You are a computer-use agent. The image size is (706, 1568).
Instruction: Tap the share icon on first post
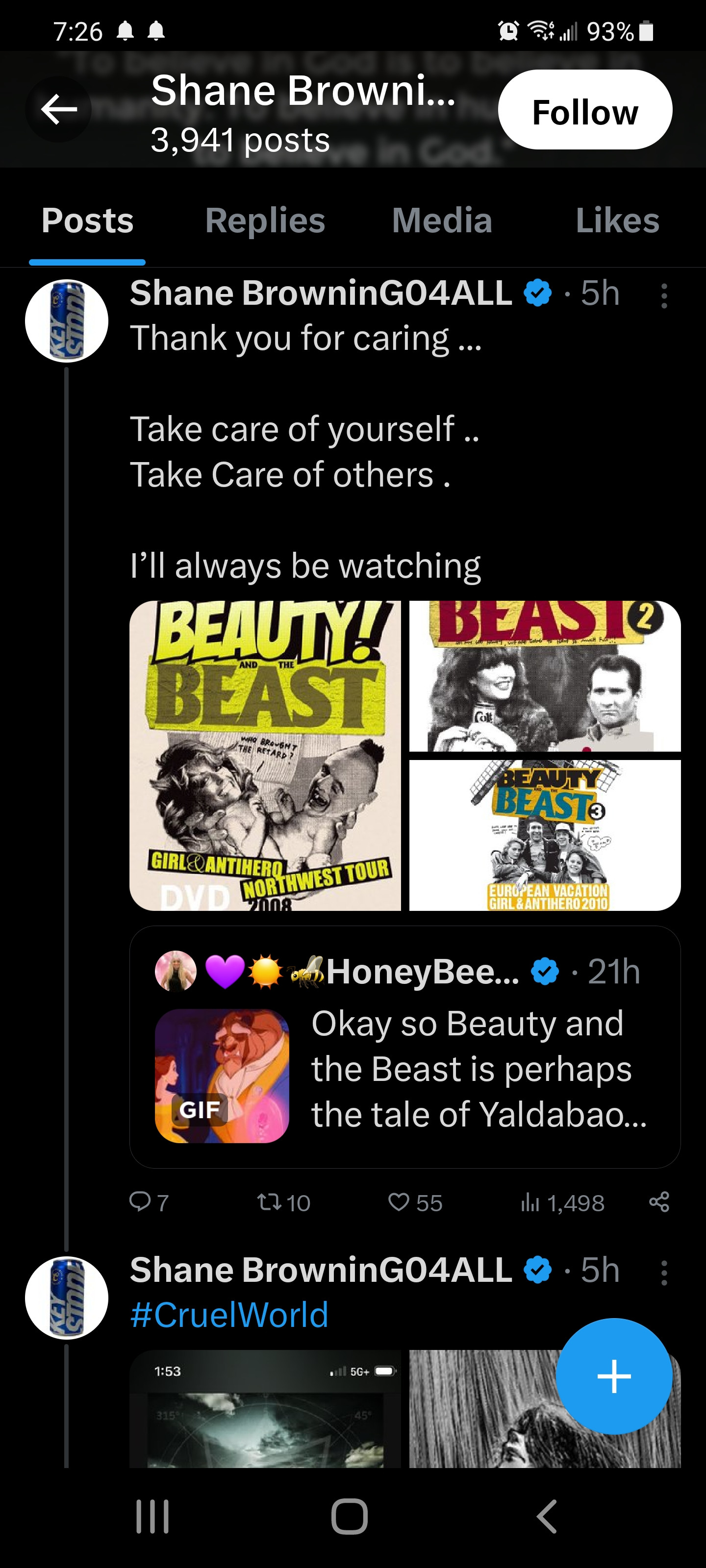pos(659,1201)
